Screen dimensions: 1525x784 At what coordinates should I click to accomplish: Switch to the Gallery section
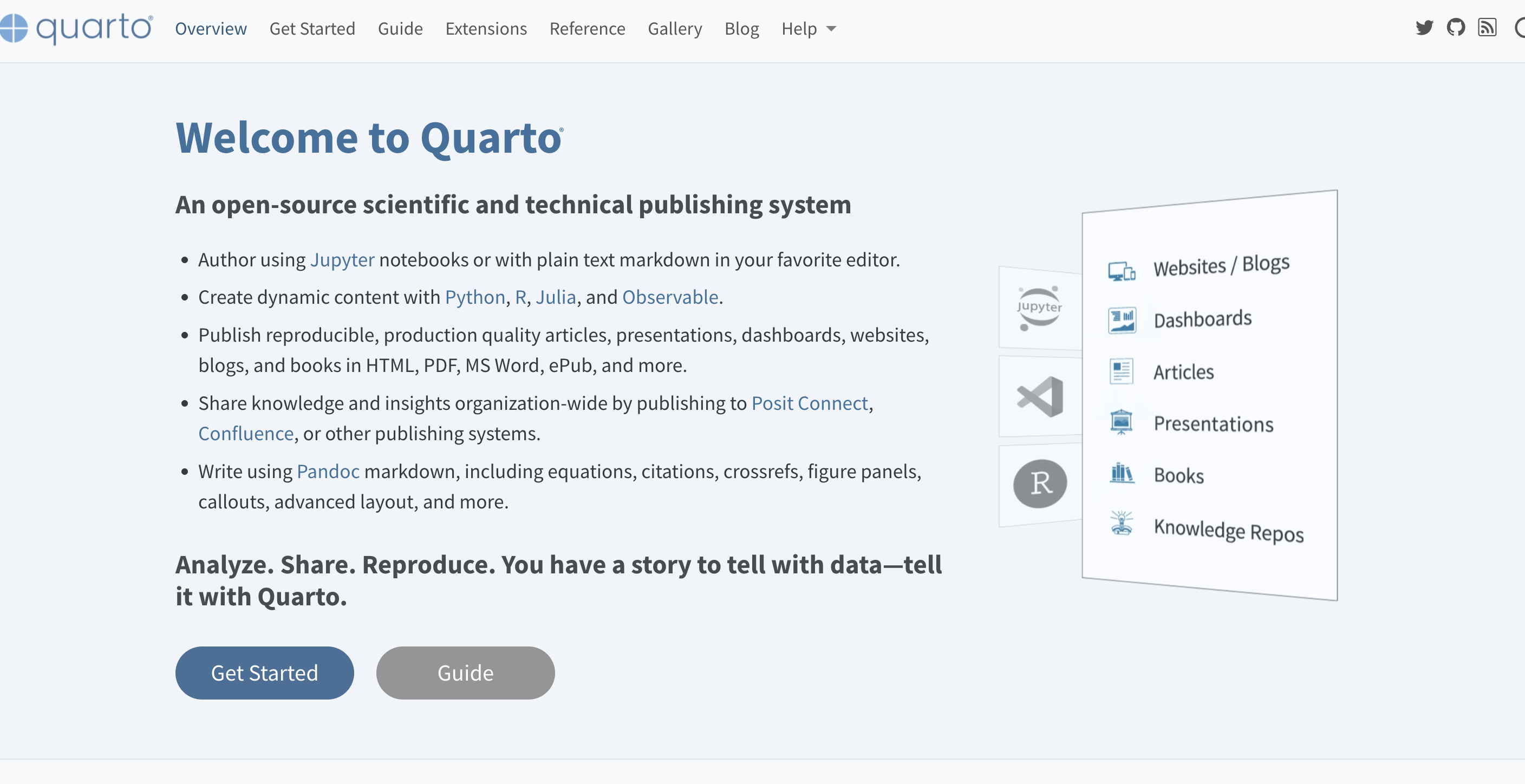(675, 28)
